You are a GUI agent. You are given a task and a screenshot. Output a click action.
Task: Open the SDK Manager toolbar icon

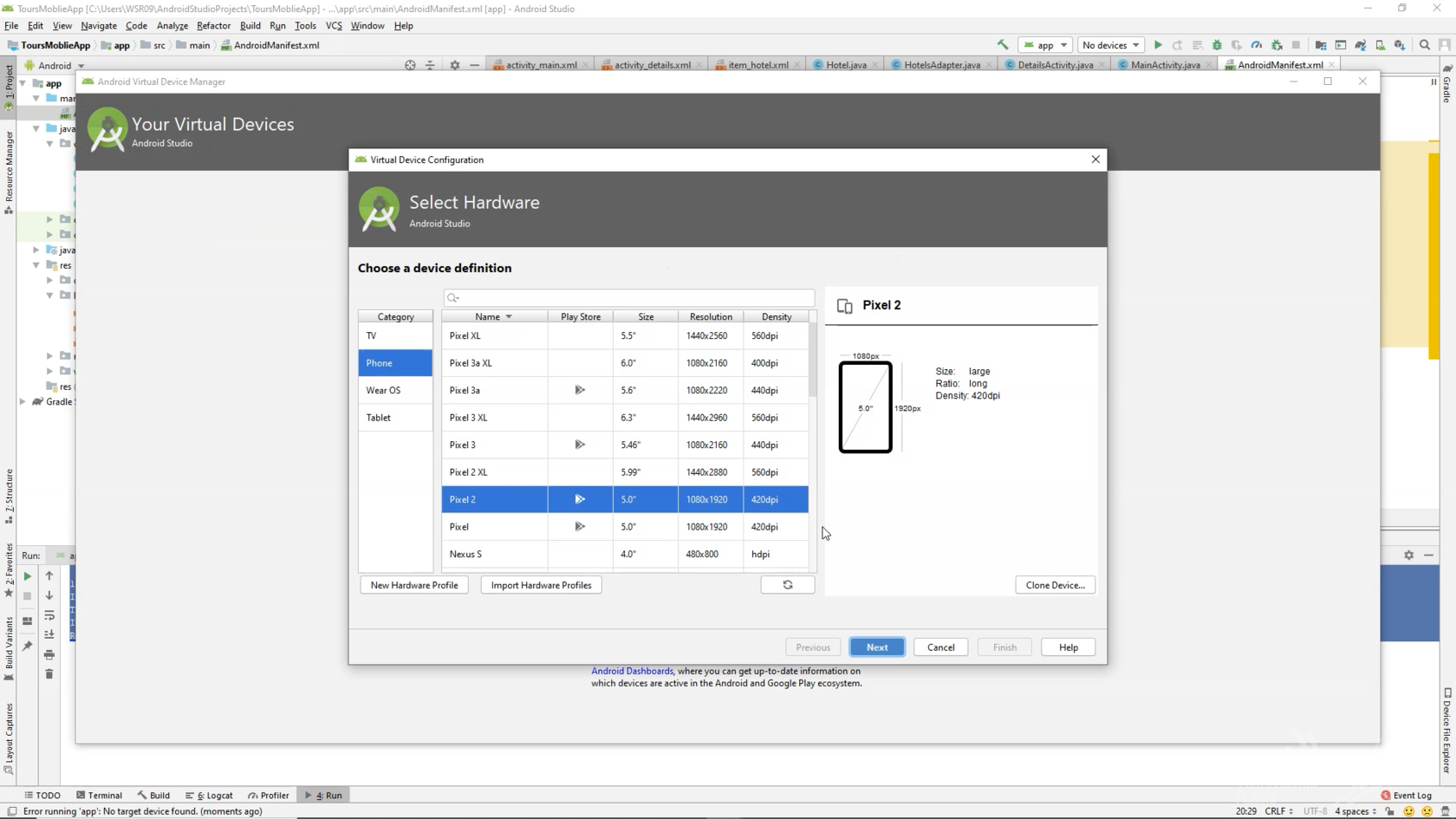1400,45
